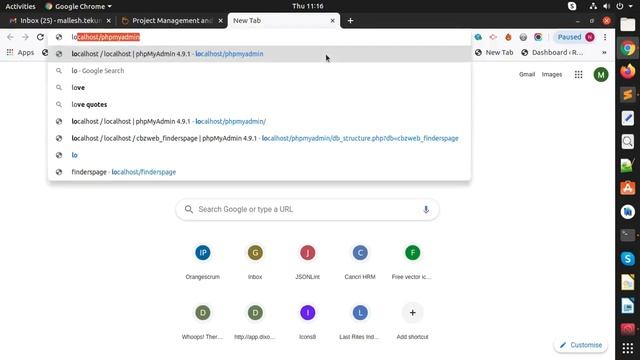This screenshot has width=640, height=360.
Task: Choose the 'love' search suggestion
Action: pos(259,87)
